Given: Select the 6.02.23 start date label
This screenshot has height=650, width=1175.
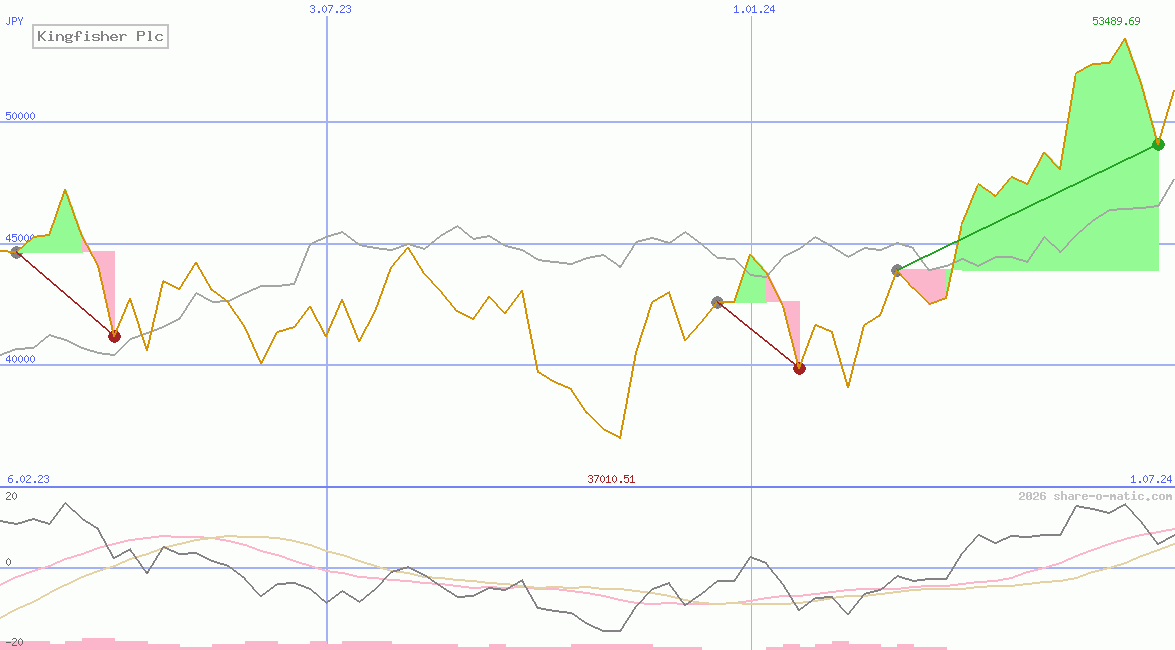Looking at the screenshot, I should (27, 479).
